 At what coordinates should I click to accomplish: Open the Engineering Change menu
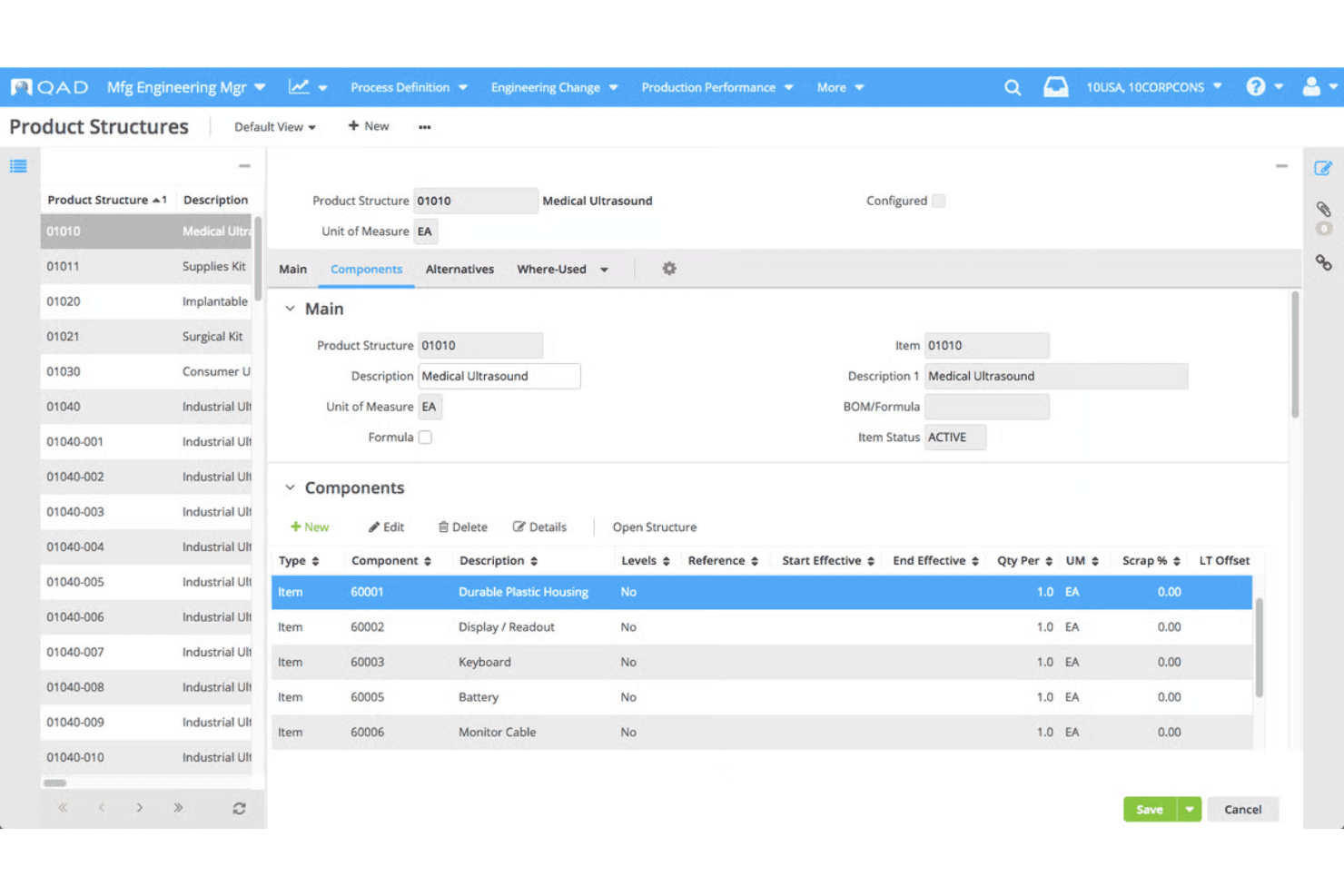tap(554, 87)
